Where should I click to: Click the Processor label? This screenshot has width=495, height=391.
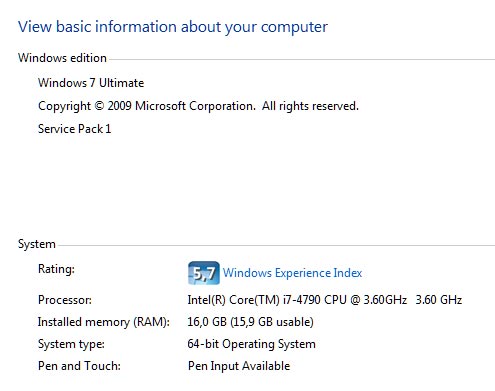click(65, 300)
